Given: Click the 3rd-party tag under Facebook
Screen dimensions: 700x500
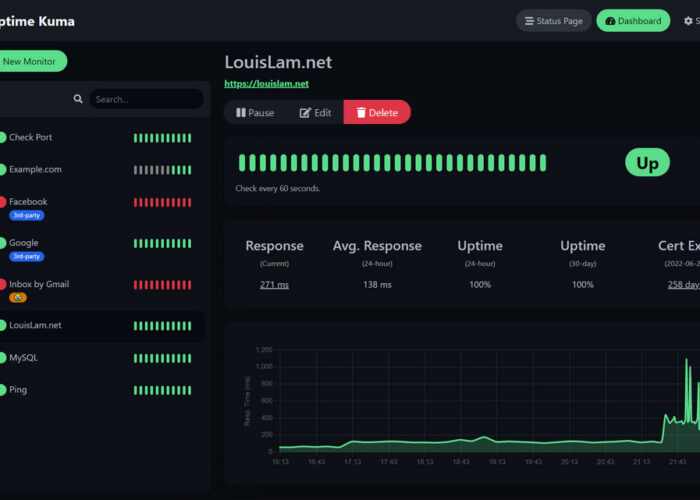Looking at the screenshot, I should (x=26, y=216).
